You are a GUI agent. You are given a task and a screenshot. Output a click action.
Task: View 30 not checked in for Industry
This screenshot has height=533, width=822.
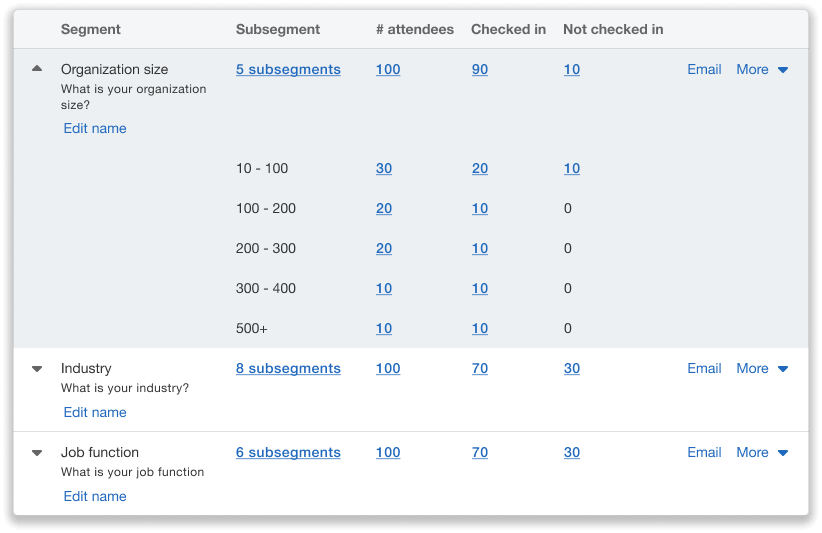coord(572,368)
